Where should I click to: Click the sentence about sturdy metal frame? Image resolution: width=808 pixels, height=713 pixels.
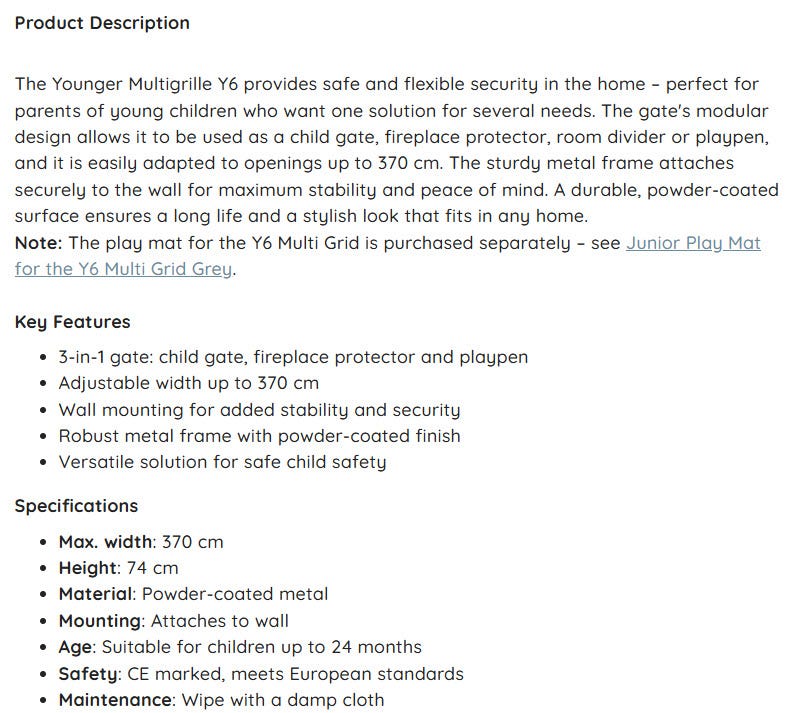(591, 163)
